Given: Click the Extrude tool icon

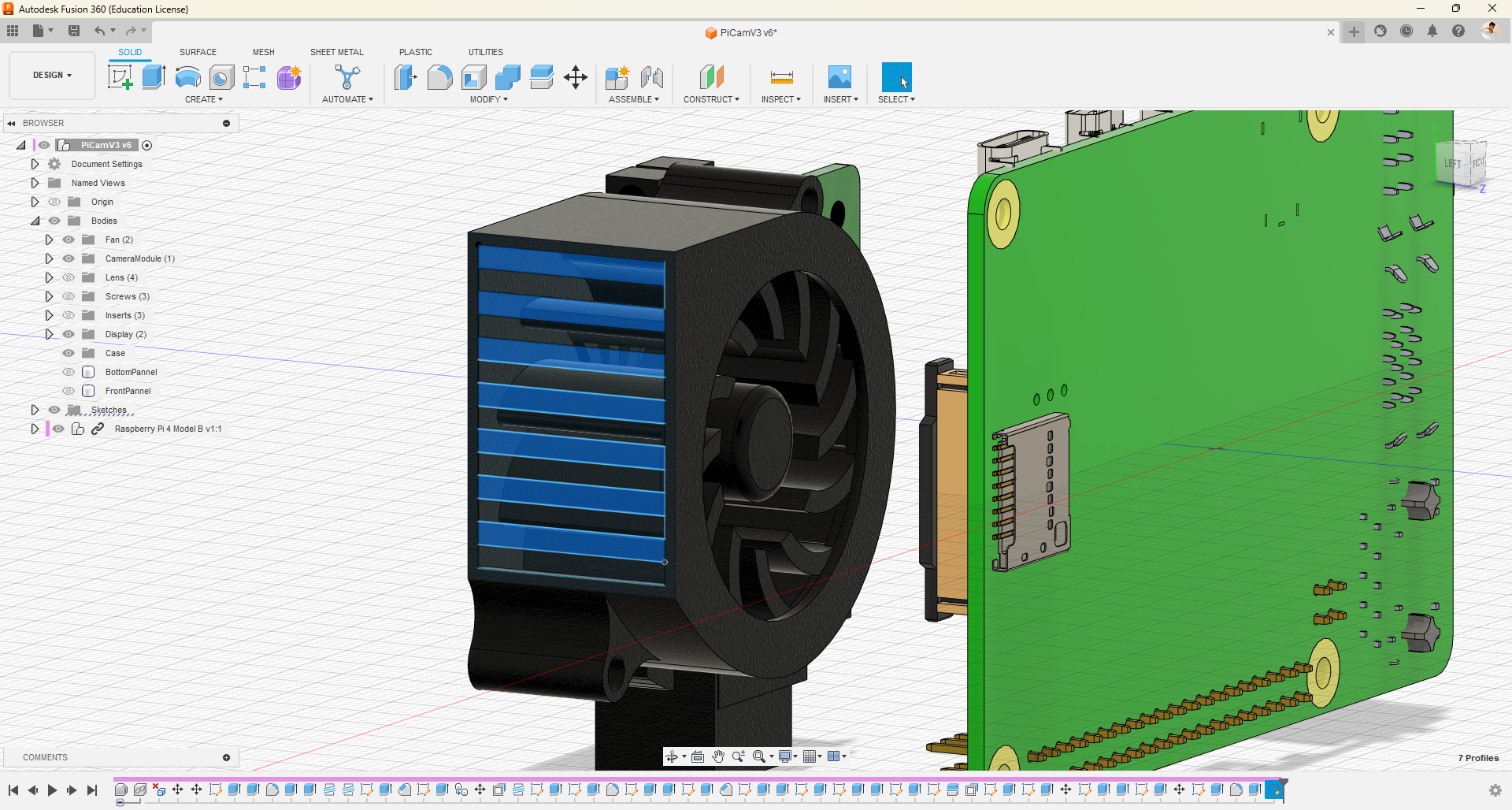Looking at the screenshot, I should [154, 77].
